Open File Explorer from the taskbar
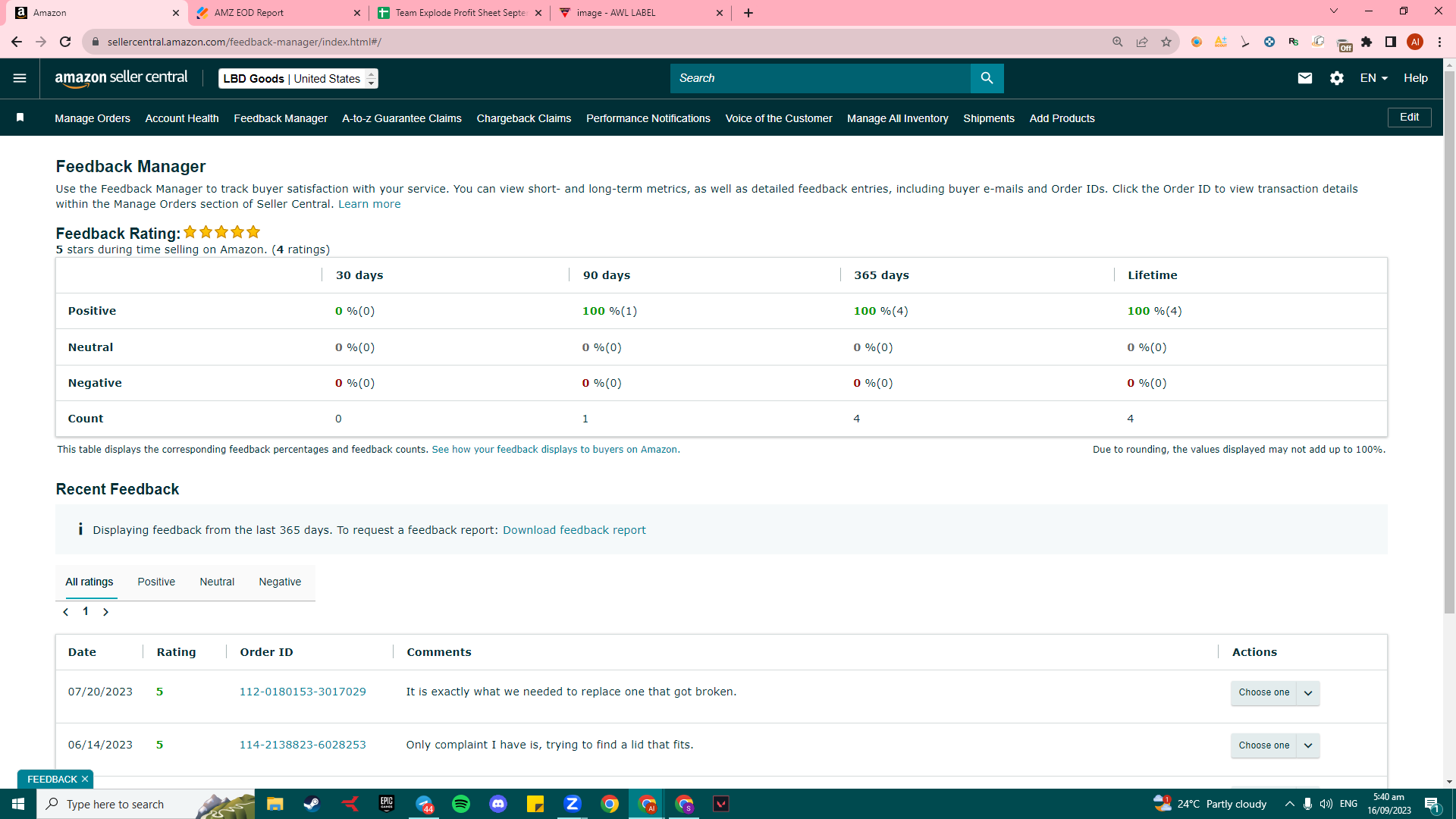Viewport: 1456px width, 819px height. [x=275, y=804]
